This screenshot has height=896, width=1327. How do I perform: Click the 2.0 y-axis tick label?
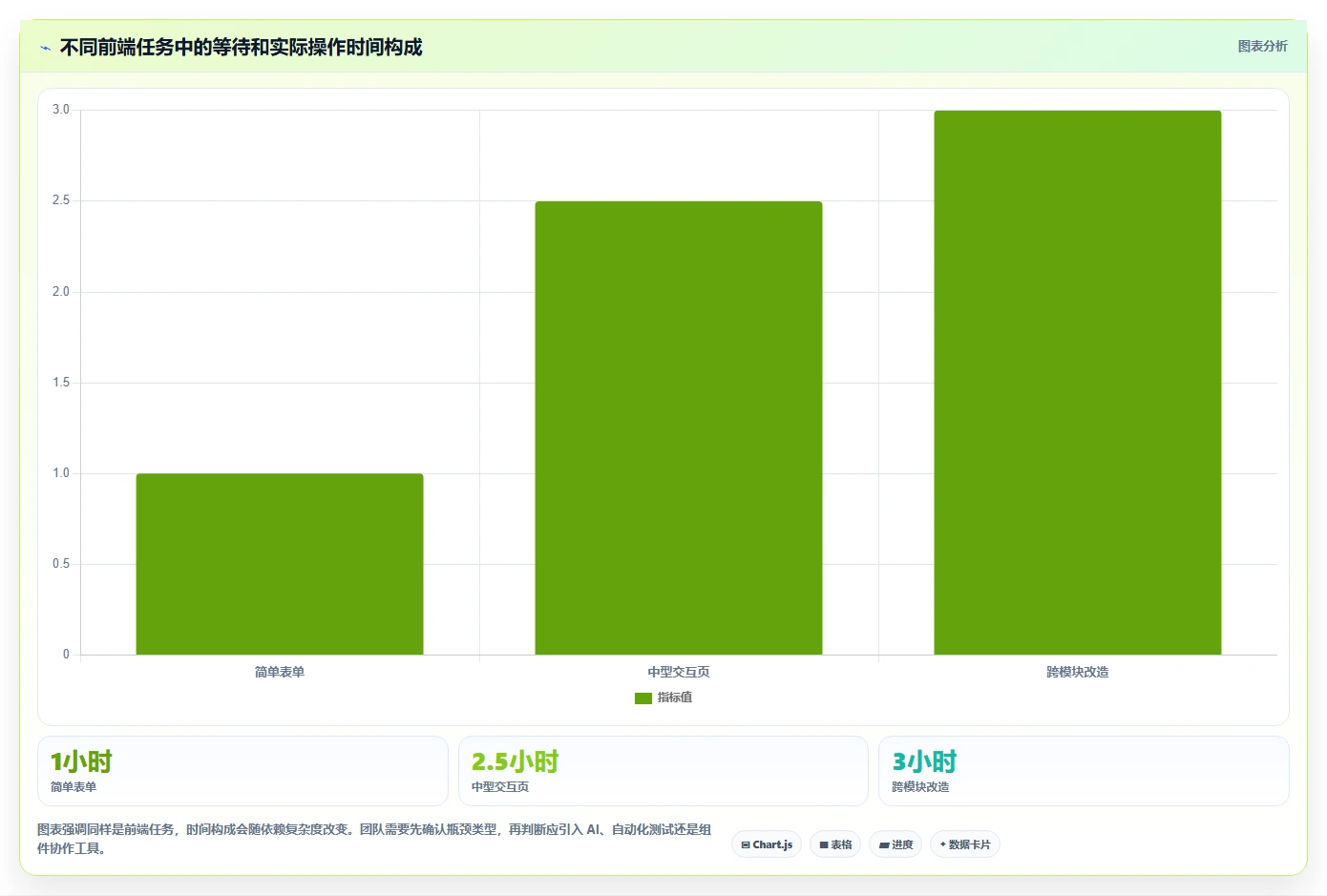61,292
